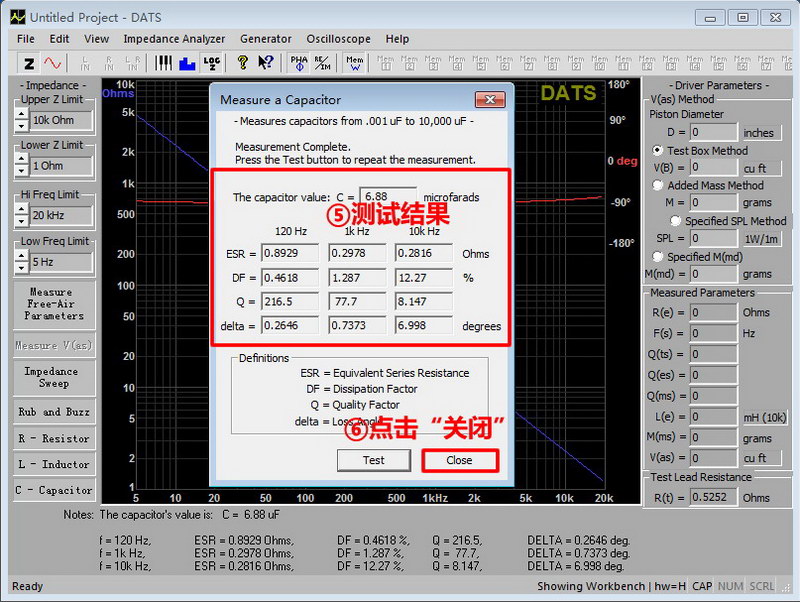800x602 pixels.
Task: Toggle the PHA phase display icon
Action: pyautogui.click(x=299, y=63)
